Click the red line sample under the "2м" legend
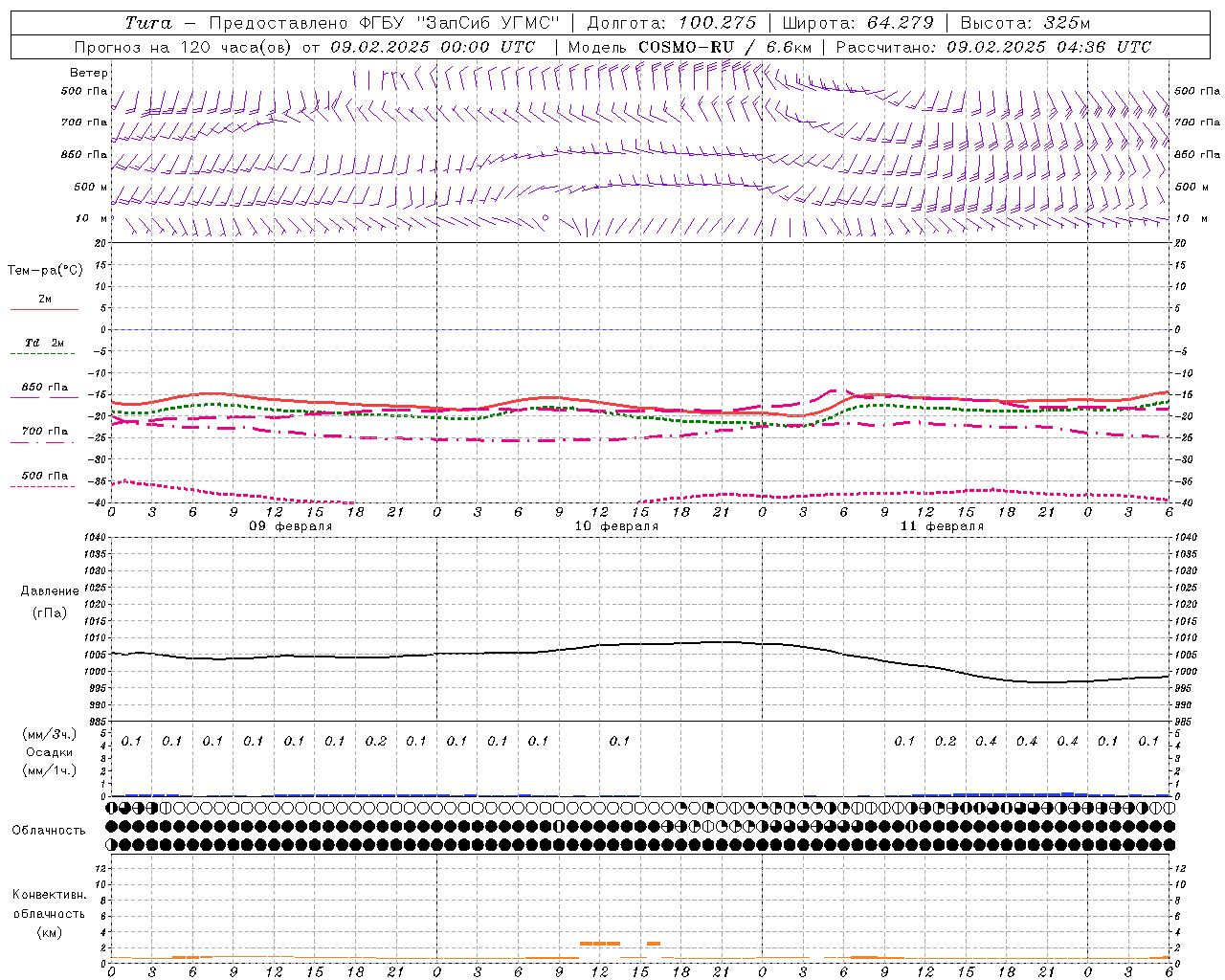 [44, 309]
